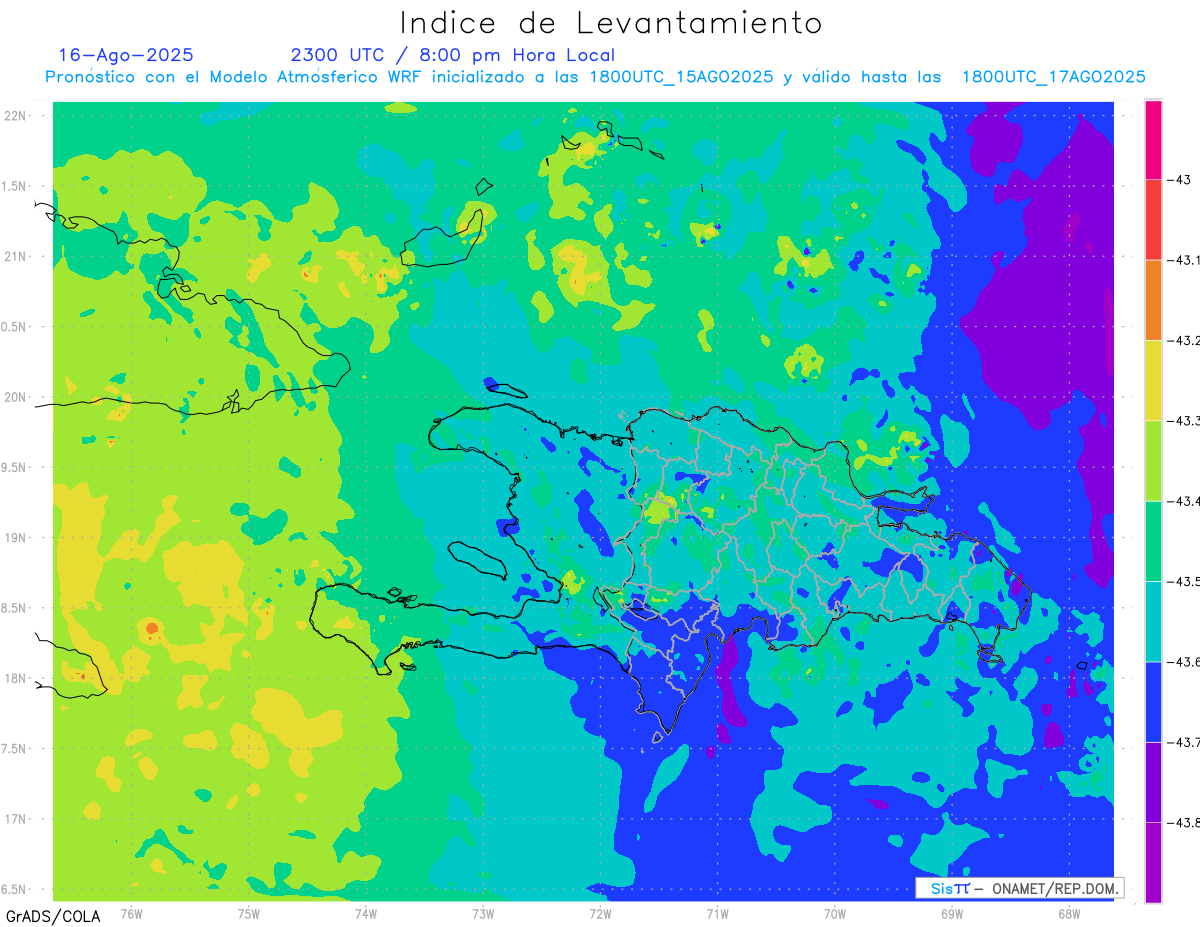Click the '75W' longitude label
Viewport: 1200px width, 927px height.
pyautogui.click(x=249, y=912)
